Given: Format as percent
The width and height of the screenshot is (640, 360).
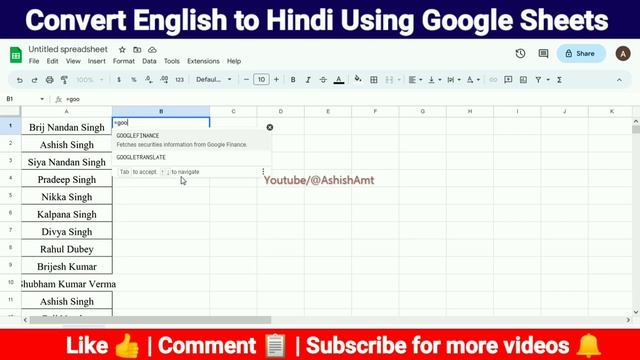Looking at the screenshot, I should point(133,80).
